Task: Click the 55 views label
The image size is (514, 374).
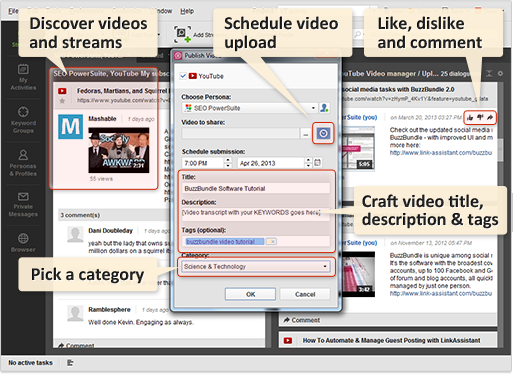Action: [x=101, y=179]
